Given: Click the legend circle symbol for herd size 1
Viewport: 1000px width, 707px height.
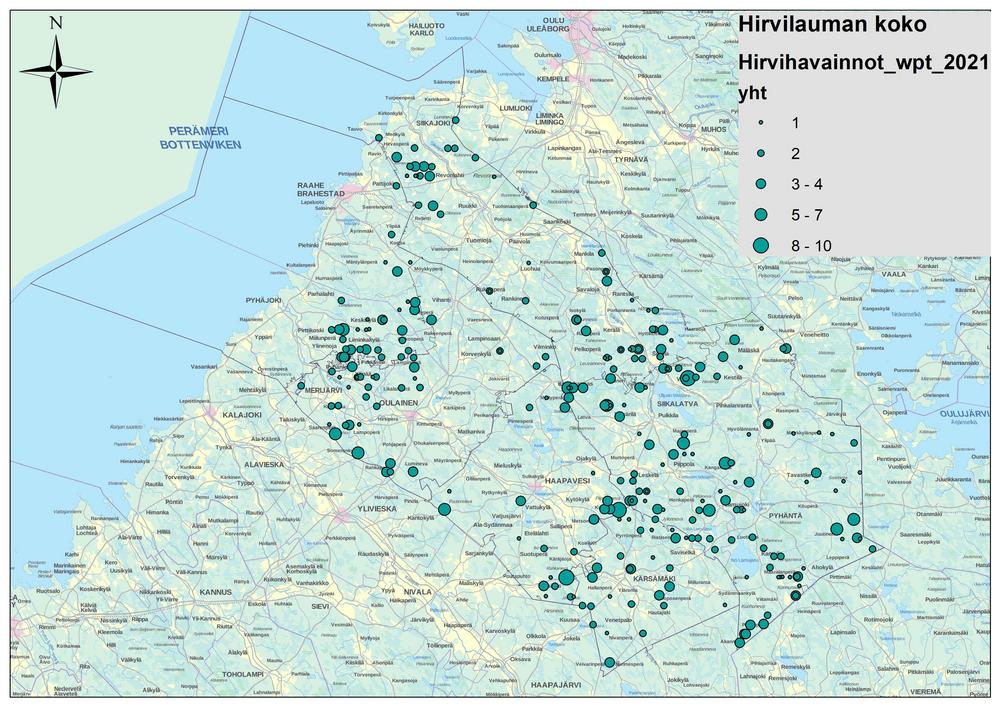Looking at the screenshot, I should [x=760, y=122].
